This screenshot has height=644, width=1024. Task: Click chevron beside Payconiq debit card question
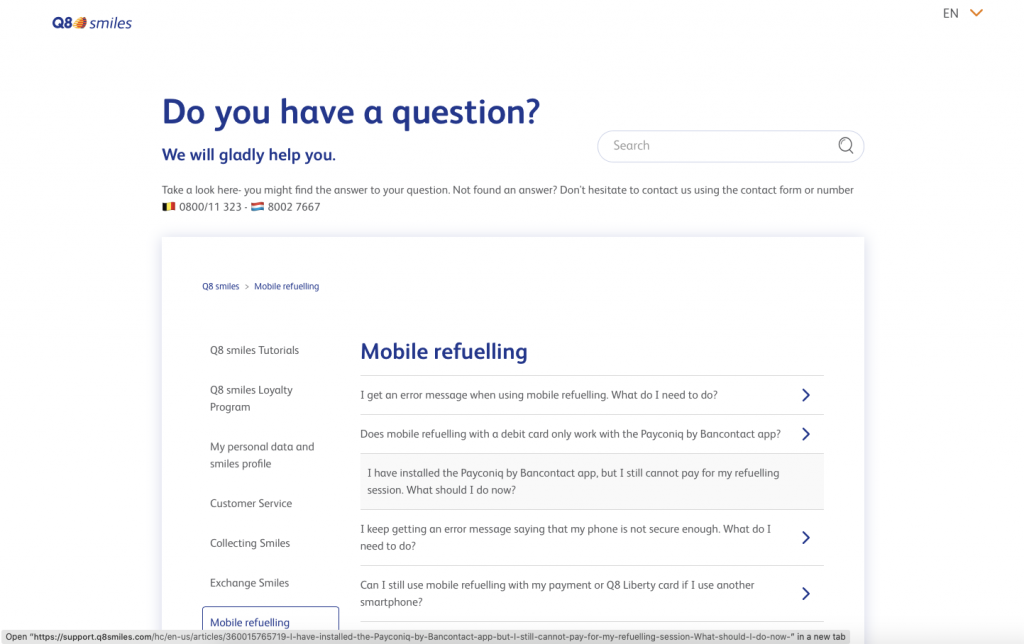tap(806, 434)
